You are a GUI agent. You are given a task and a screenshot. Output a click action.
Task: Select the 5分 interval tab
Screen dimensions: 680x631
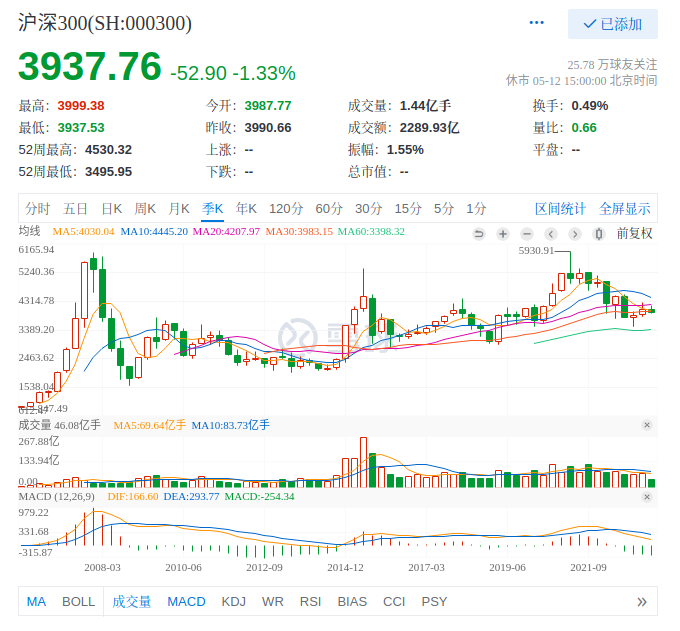(444, 209)
